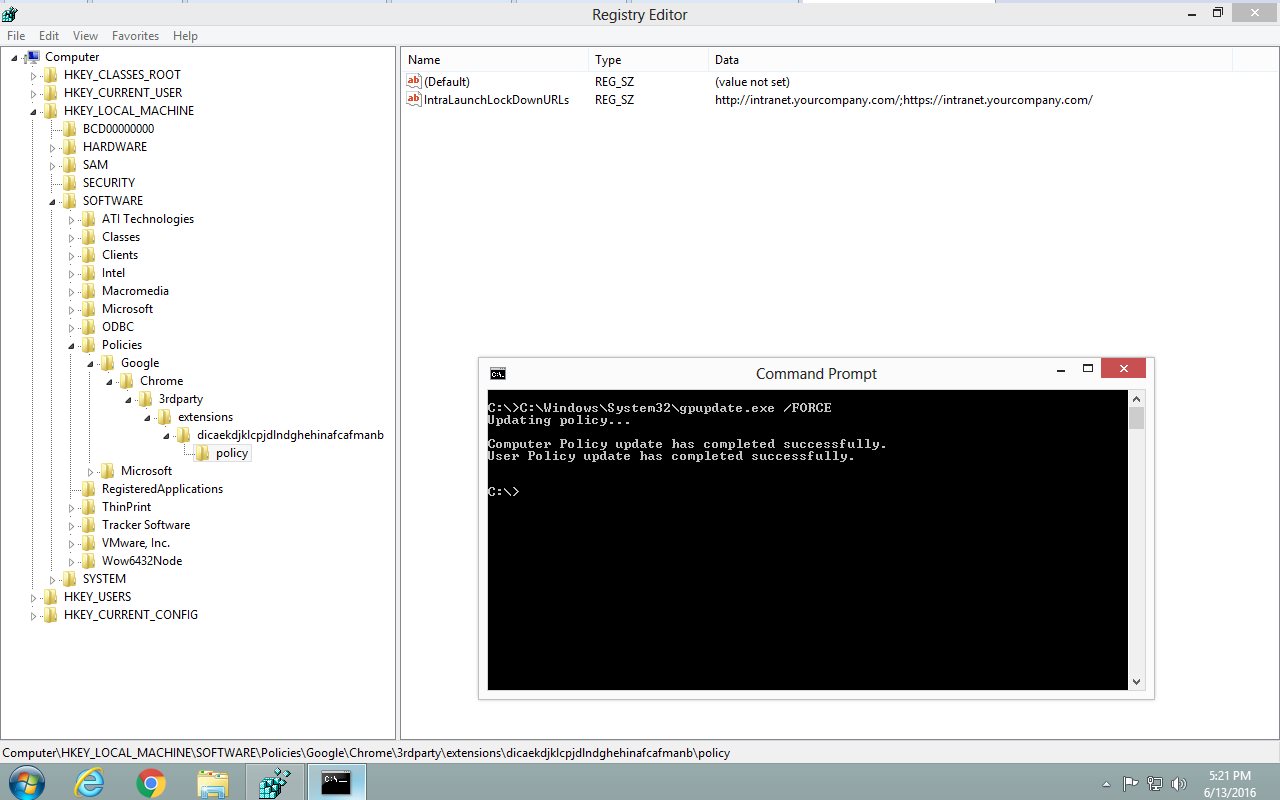Viewport: 1280px width, 800px height.
Task: Click the Computer icon in tree
Action: (32, 57)
